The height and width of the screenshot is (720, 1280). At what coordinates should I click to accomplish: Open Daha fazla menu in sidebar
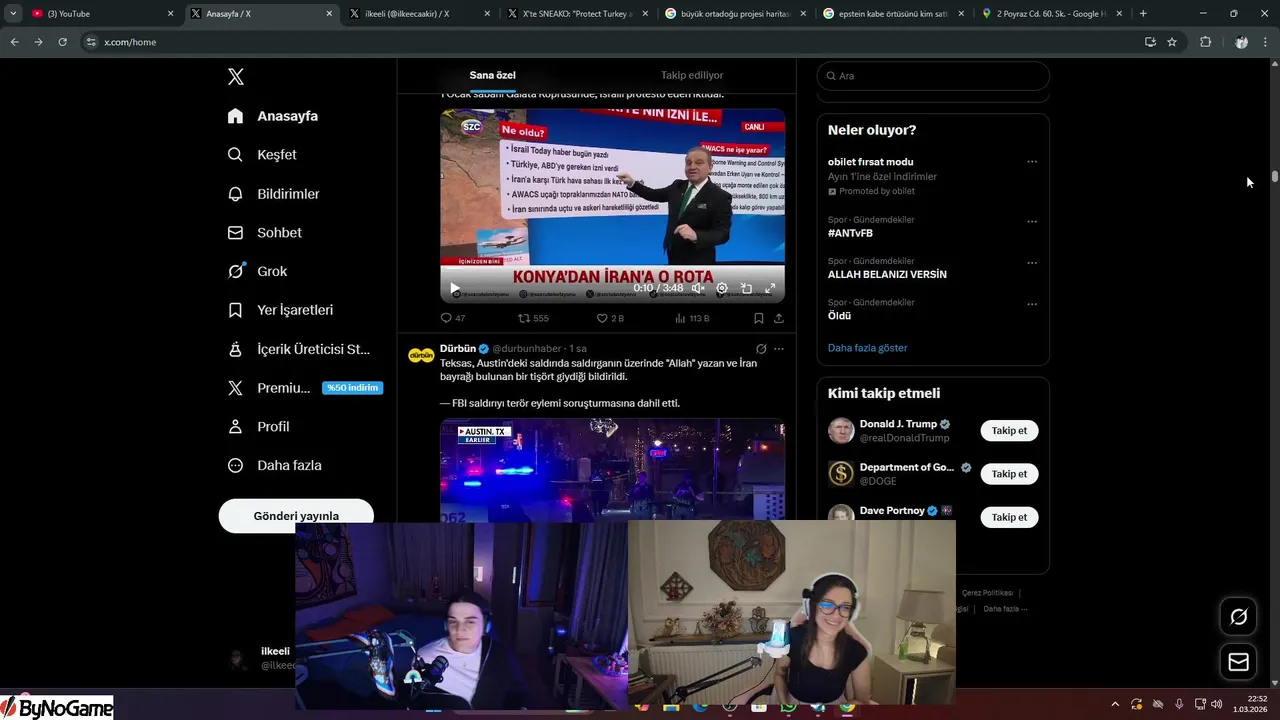[x=275, y=465]
